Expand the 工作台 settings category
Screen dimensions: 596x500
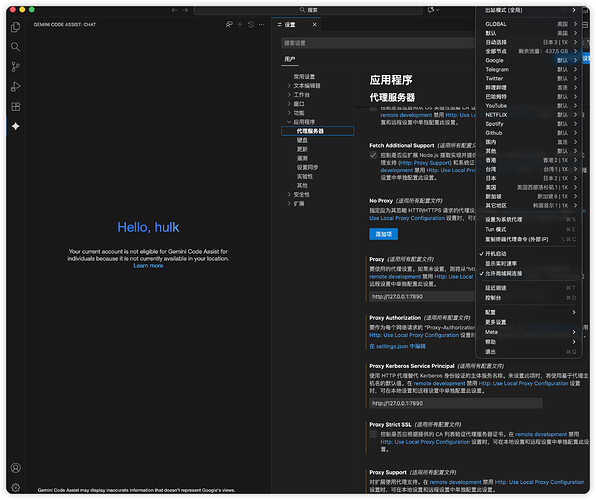coord(301,95)
